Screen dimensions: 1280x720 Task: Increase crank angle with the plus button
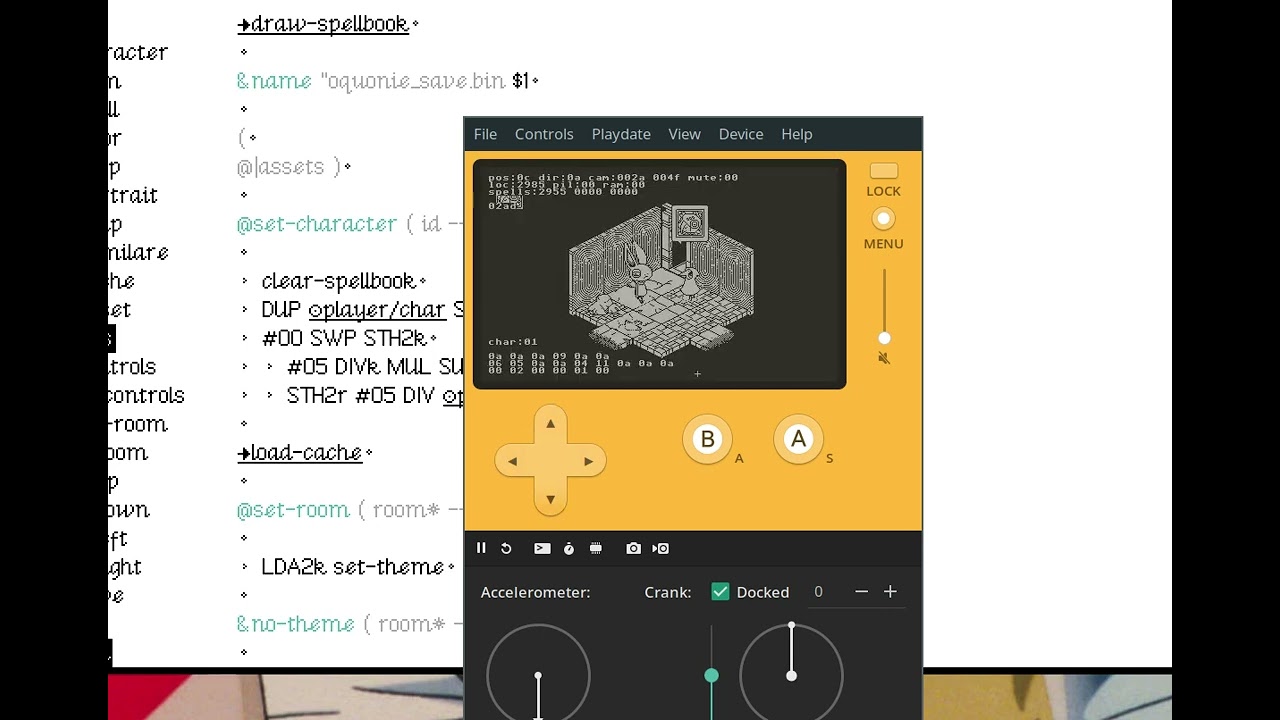coord(890,592)
